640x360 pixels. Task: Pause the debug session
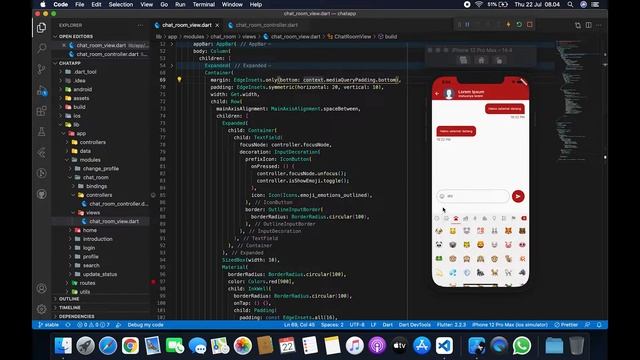point(467,24)
